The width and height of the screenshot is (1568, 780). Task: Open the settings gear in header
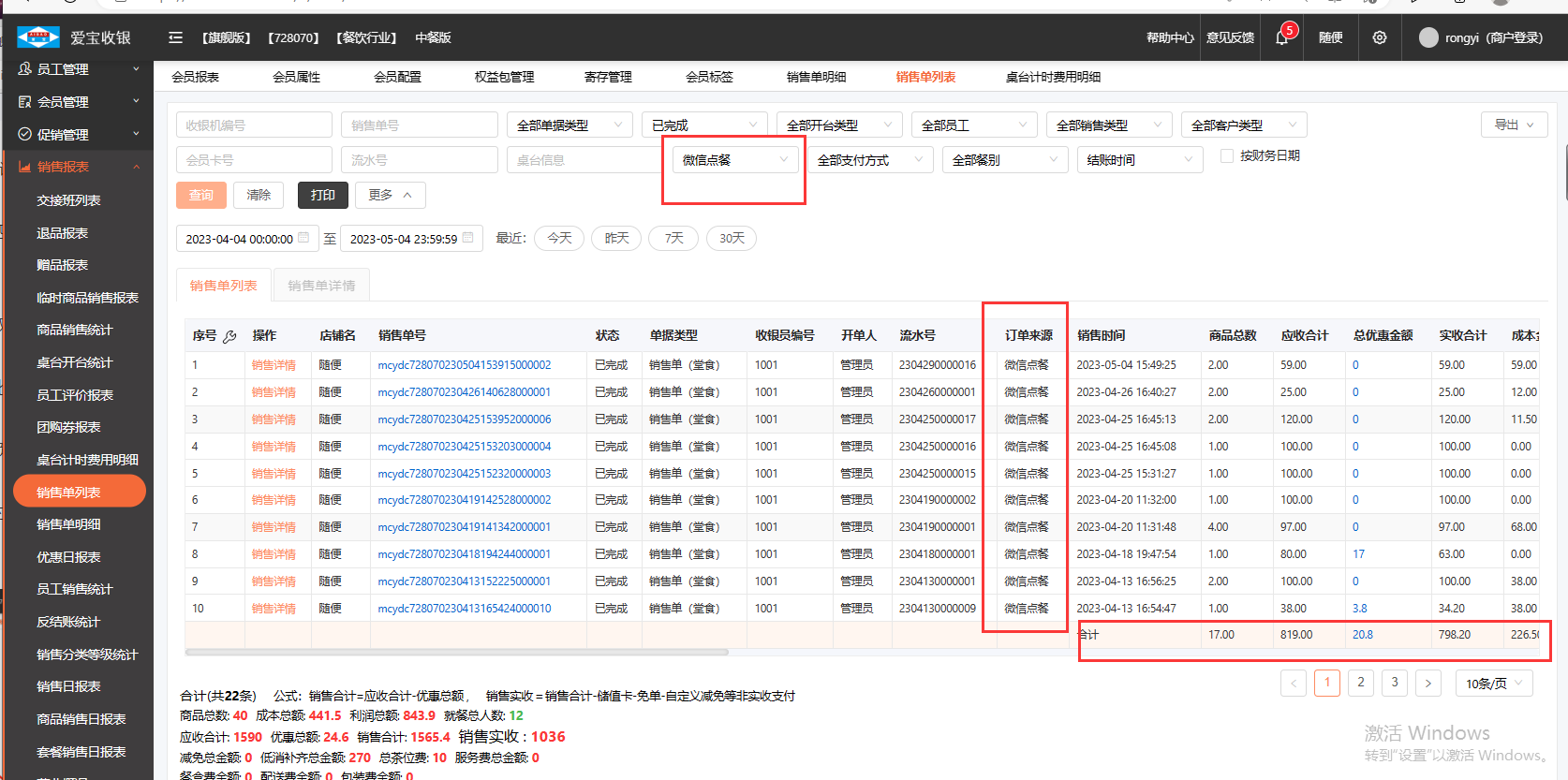tap(1379, 37)
